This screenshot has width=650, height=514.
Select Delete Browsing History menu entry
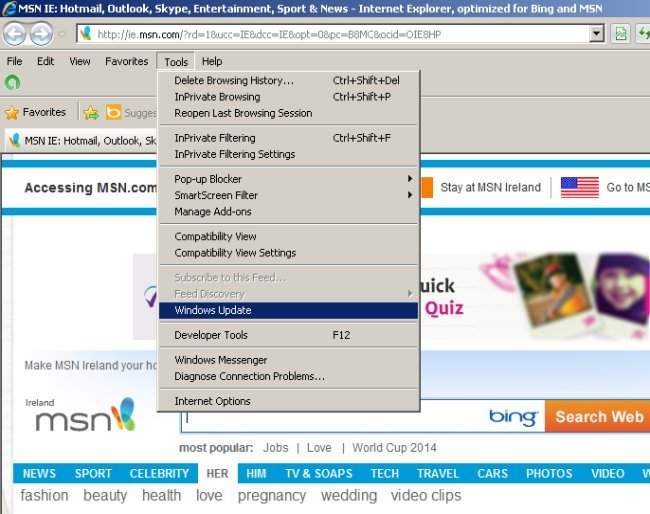[x=234, y=80]
